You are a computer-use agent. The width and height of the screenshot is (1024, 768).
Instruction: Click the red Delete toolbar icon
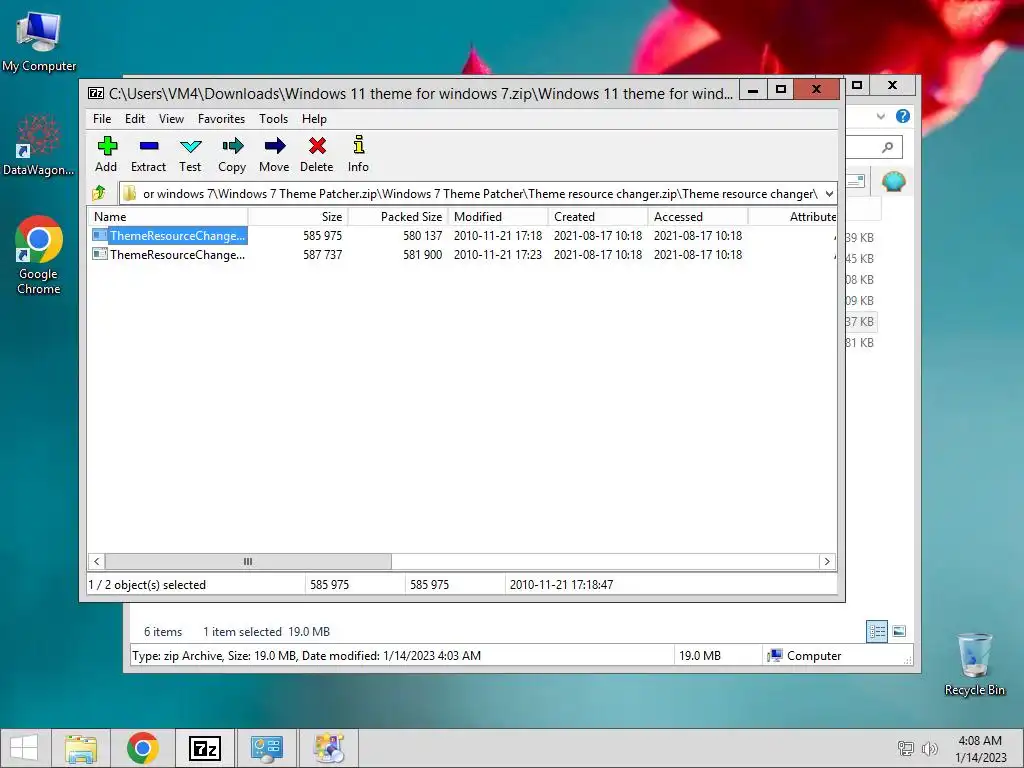317,154
